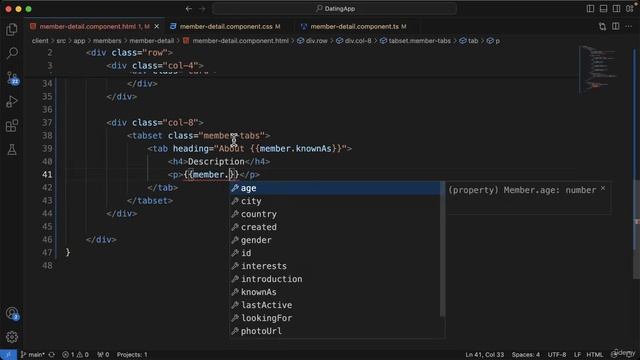Toggle secondary side bar layout icon

616,9
